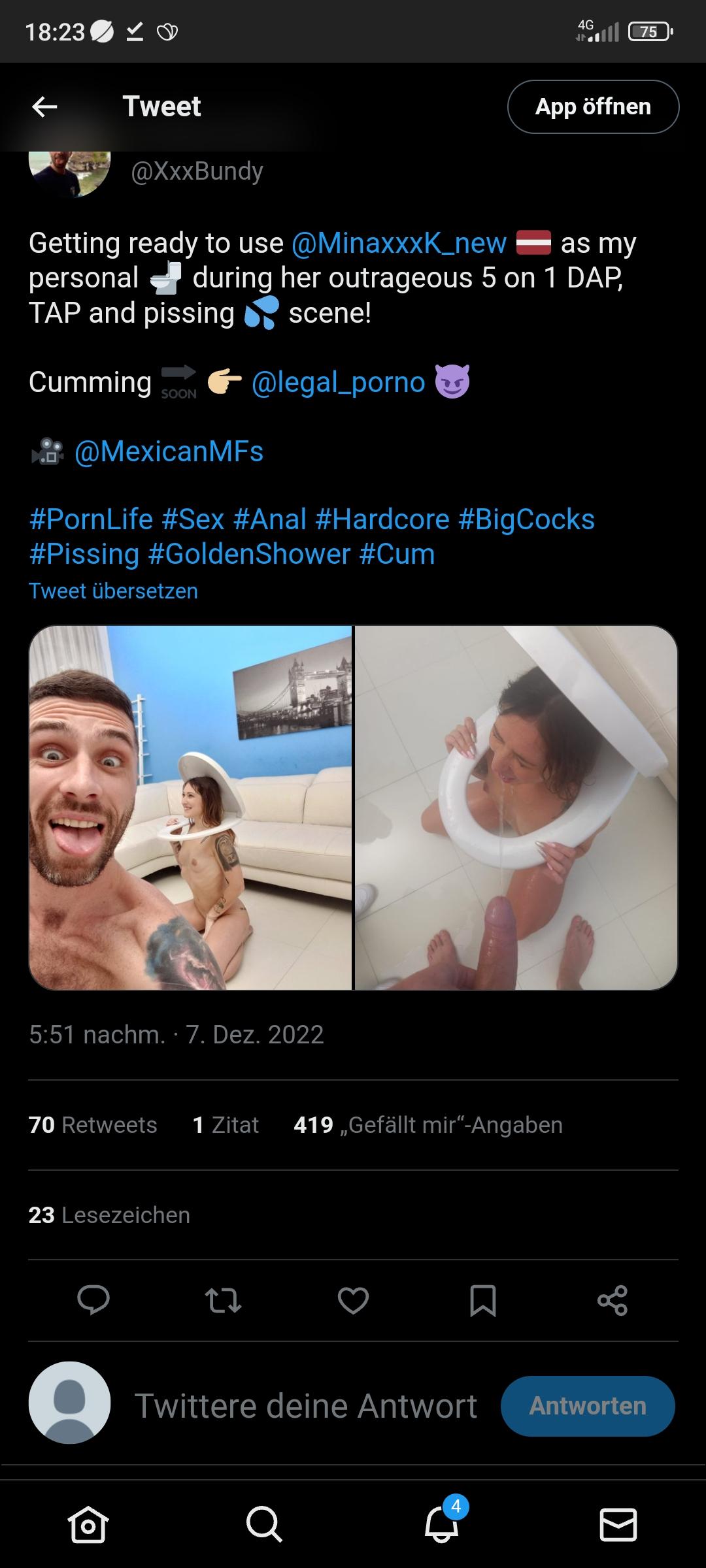Open notifications bell with badge 4
This screenshot has height=1568, width=706.
(441, 1525)
